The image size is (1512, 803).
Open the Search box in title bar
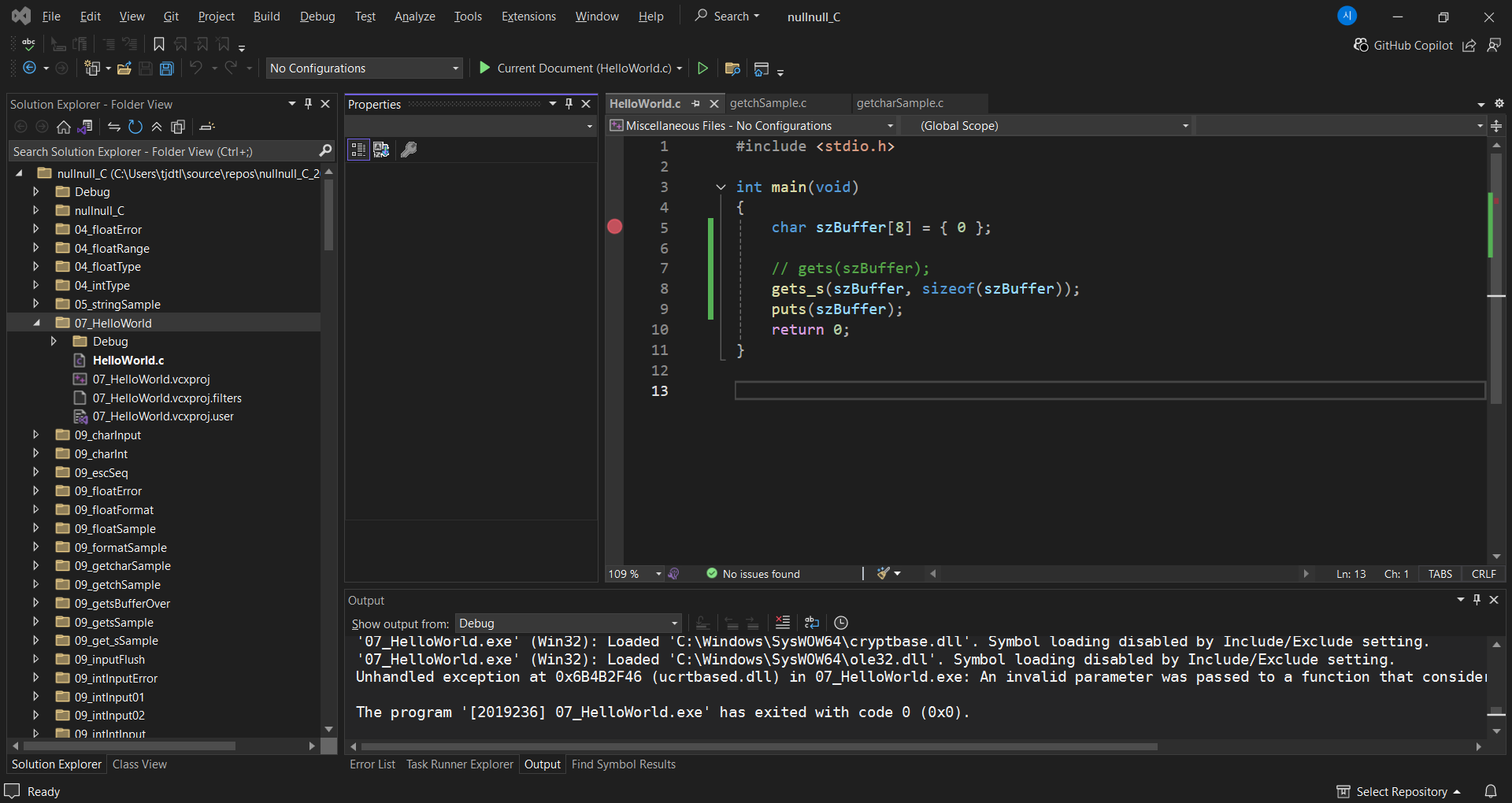tap(727, 17)
